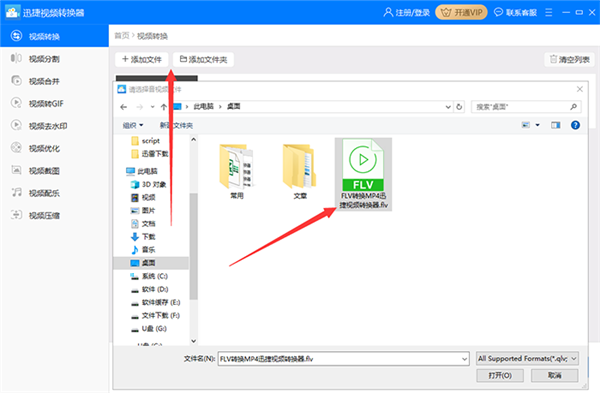Image resolution: width=600 pixels, height=393 pixels.
Task: Click the tree scrollbar up arrow
Action: pyautogui.click(x=194, y=140)
